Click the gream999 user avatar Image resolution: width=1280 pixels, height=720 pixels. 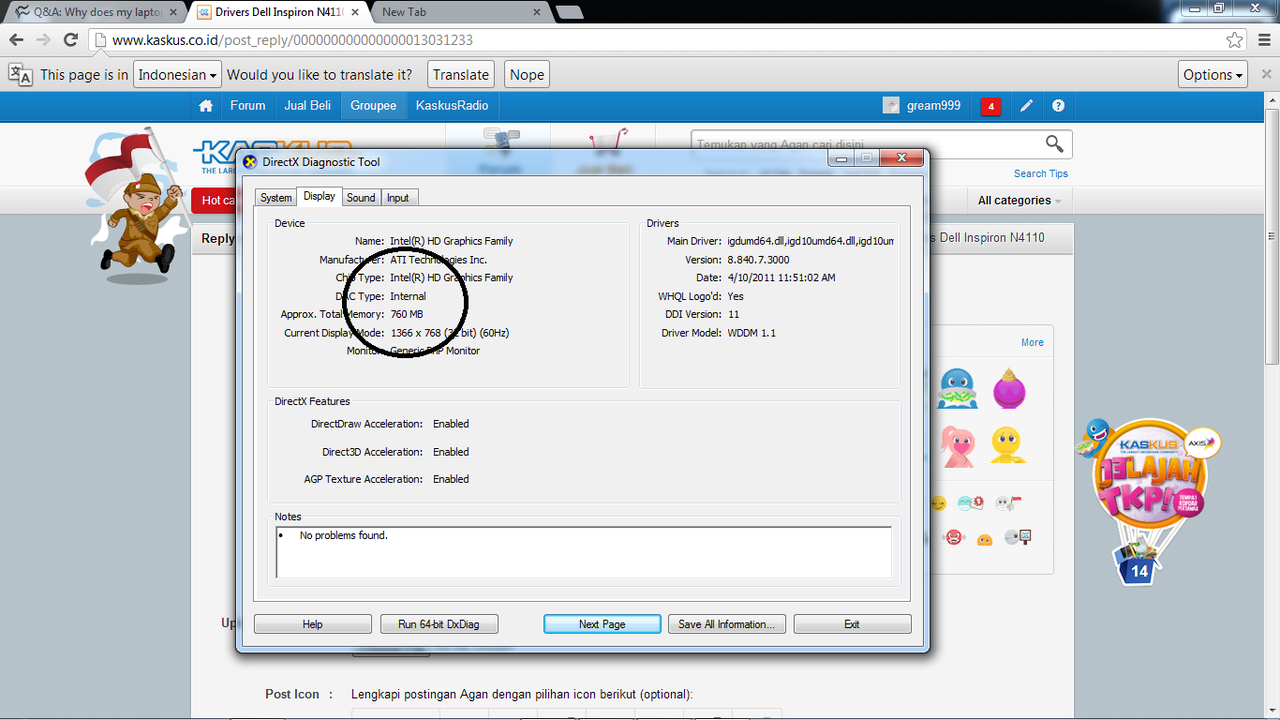tap(891, 106)
